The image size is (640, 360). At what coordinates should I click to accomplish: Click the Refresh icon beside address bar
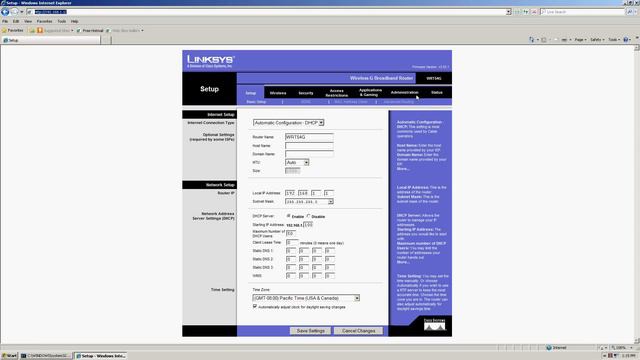[x=526, y=12]
